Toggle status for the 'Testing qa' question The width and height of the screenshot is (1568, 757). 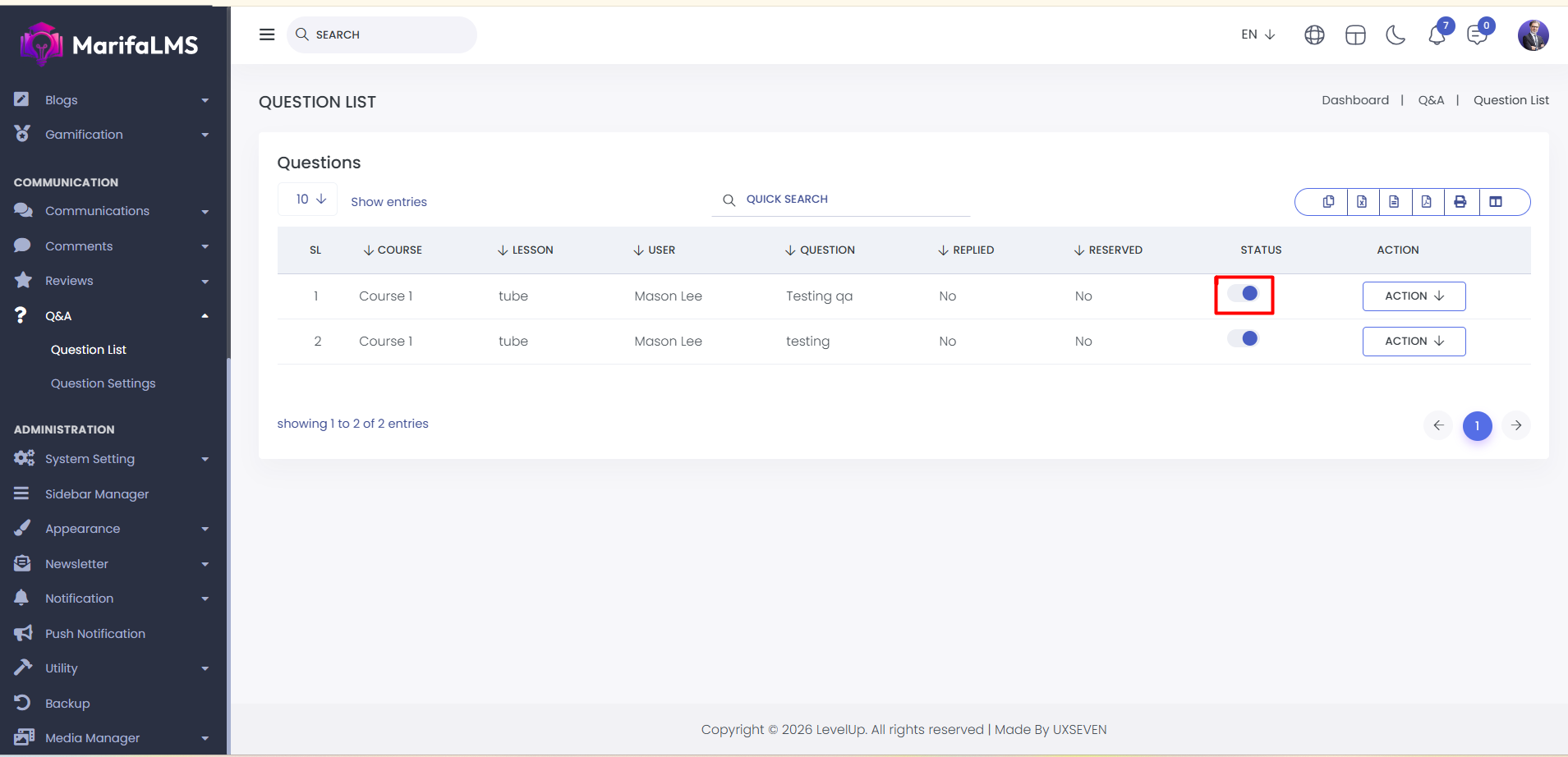tap(1244, 294)
